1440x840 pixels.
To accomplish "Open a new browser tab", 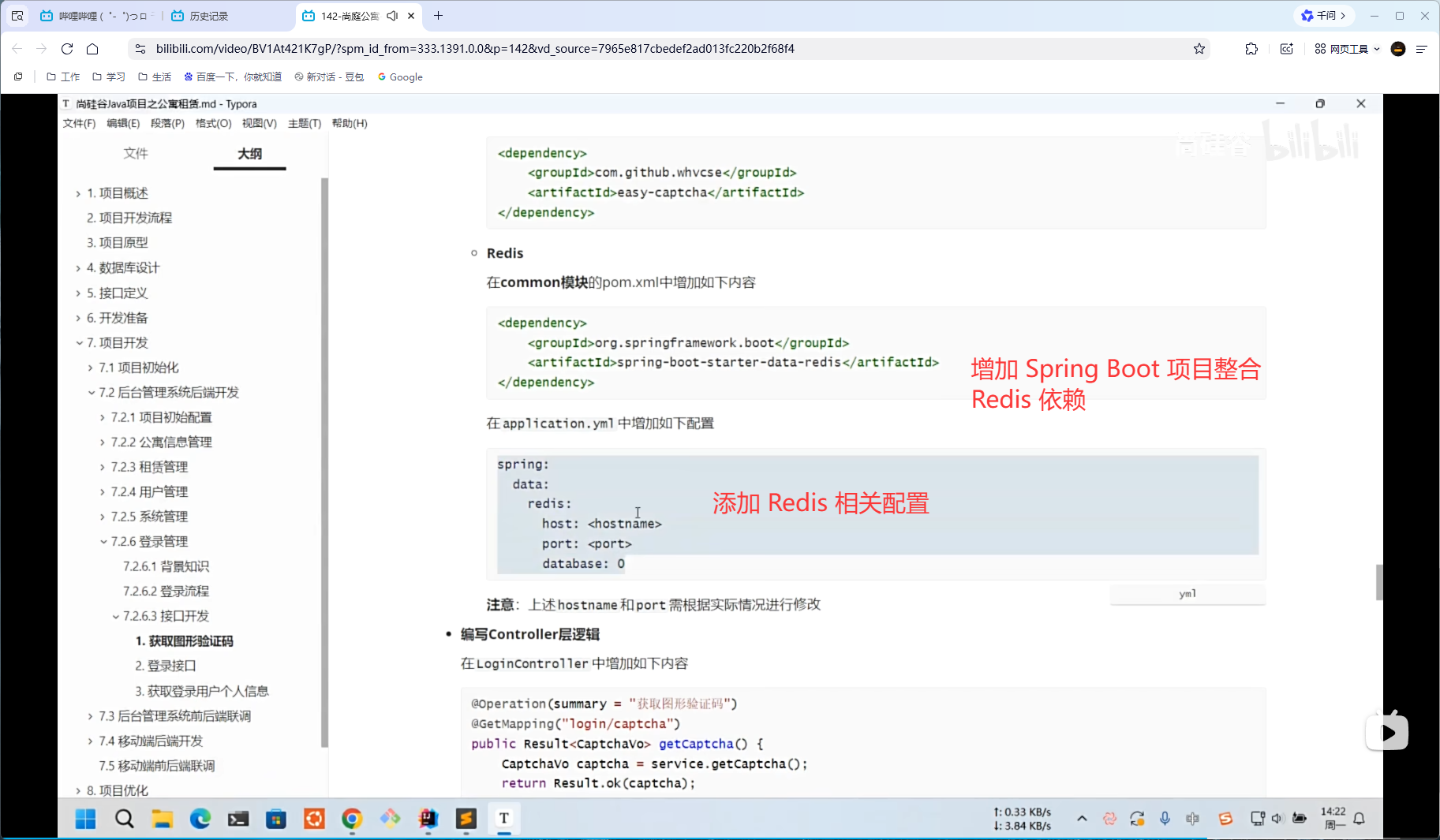I will pos(439,16).
